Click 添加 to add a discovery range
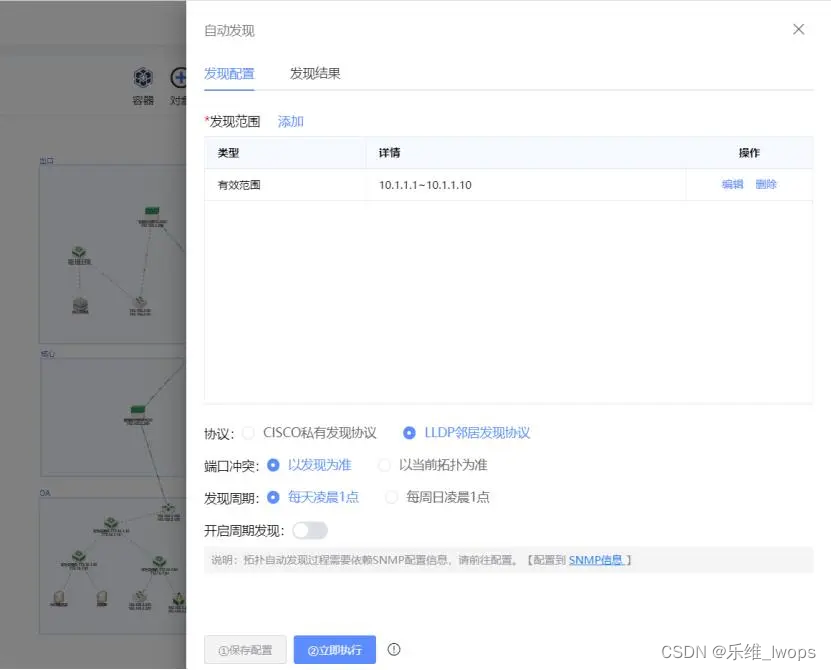The width and height of the screenshot is (831, 670). pos(290,121)
